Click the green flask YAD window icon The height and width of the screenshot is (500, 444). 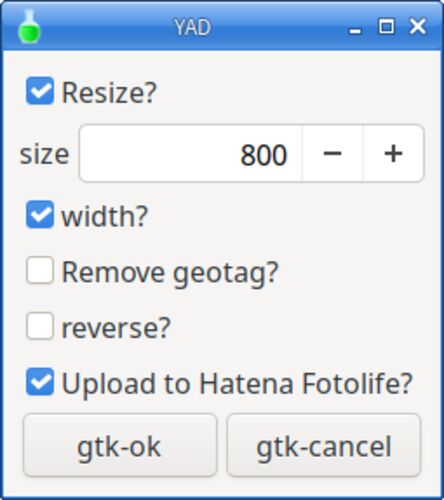point(29,27)
